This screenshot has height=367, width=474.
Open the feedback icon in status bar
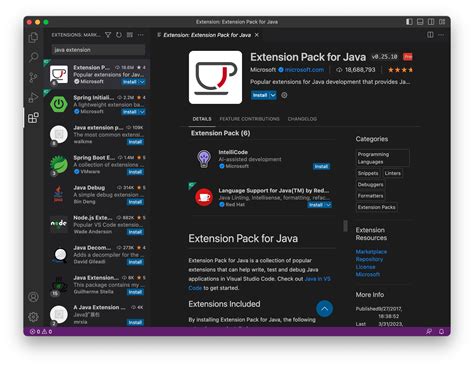click(x=429, y=331)
